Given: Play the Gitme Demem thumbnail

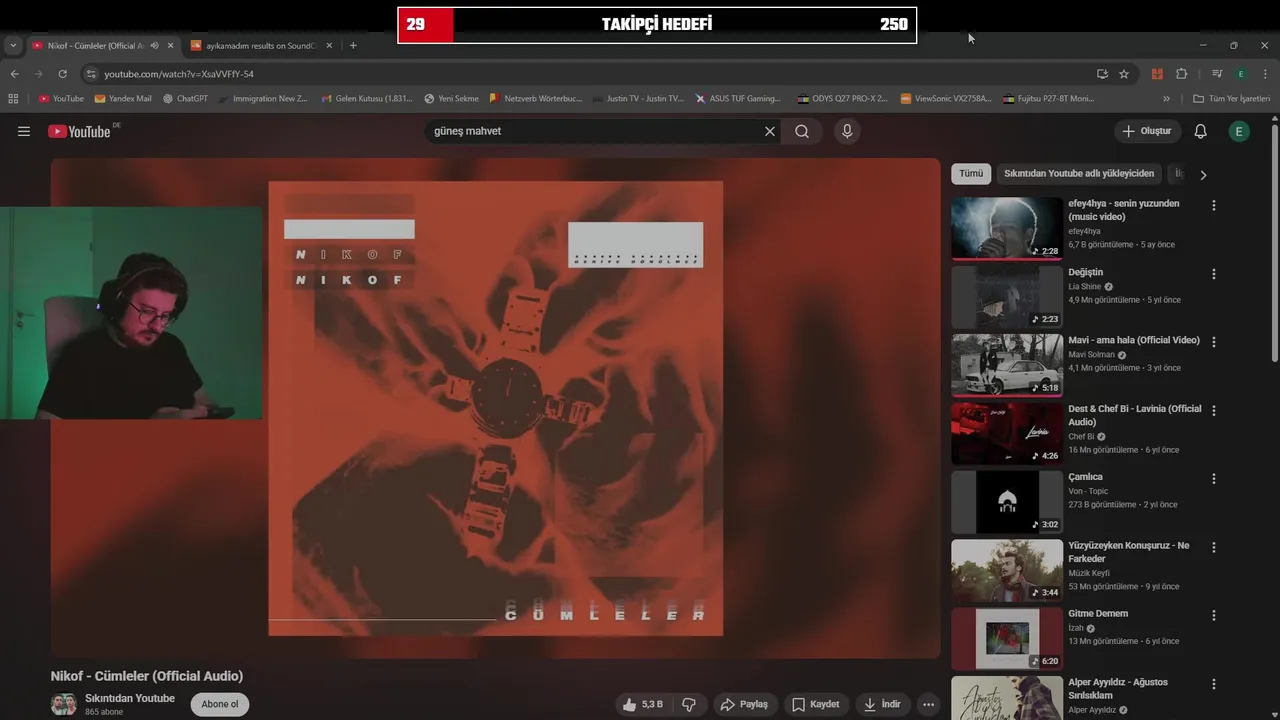Looking at the screenshot, I should tap(1007, 639).
